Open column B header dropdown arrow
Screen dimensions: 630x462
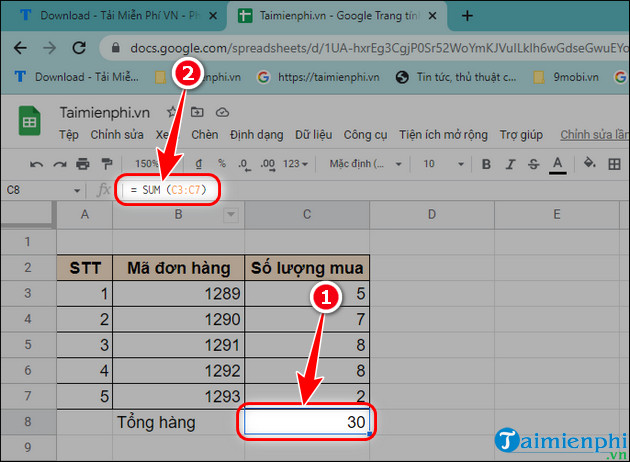tap(231, 215)
